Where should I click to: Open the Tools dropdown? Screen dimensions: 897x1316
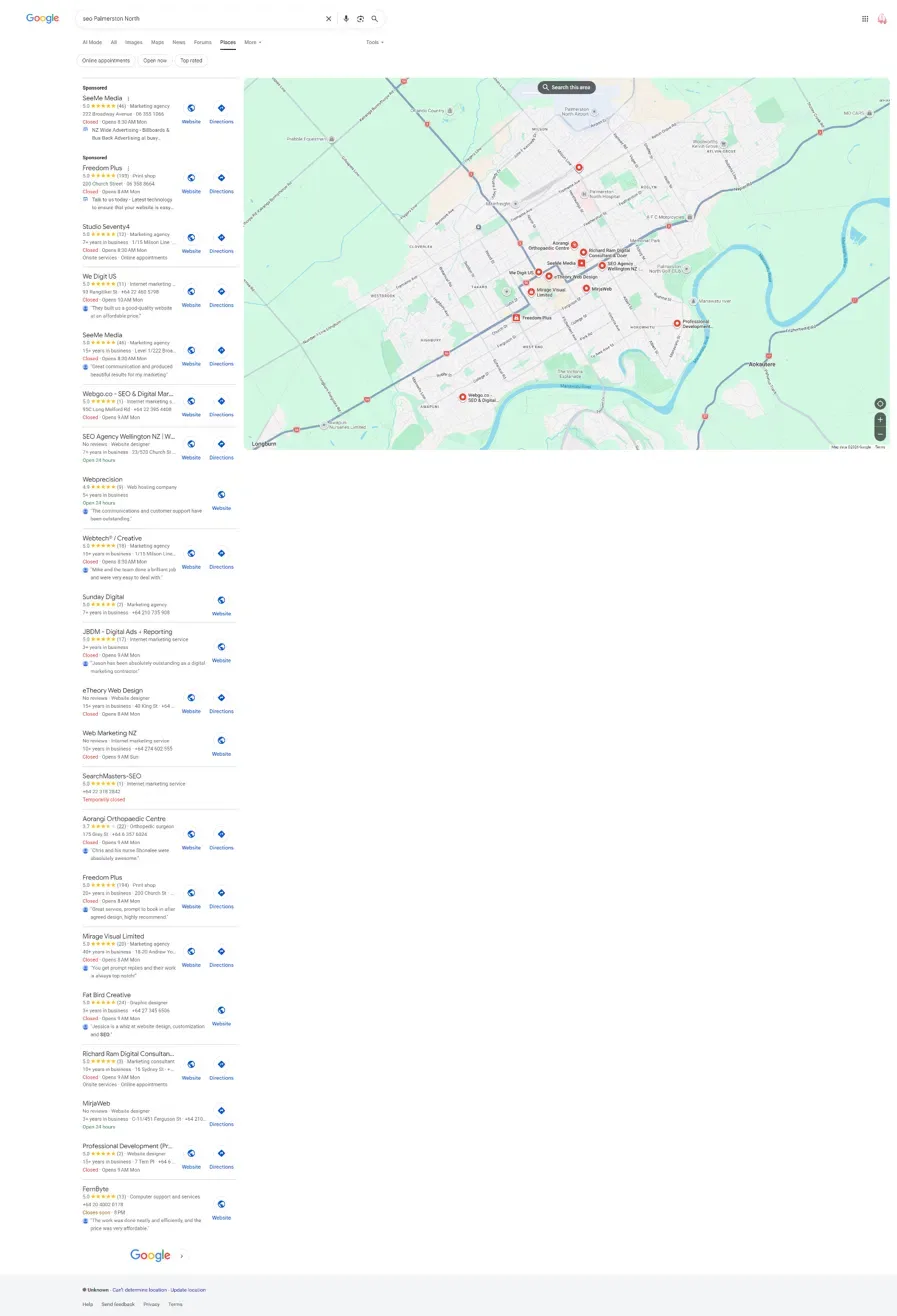[x=374, y=42]
